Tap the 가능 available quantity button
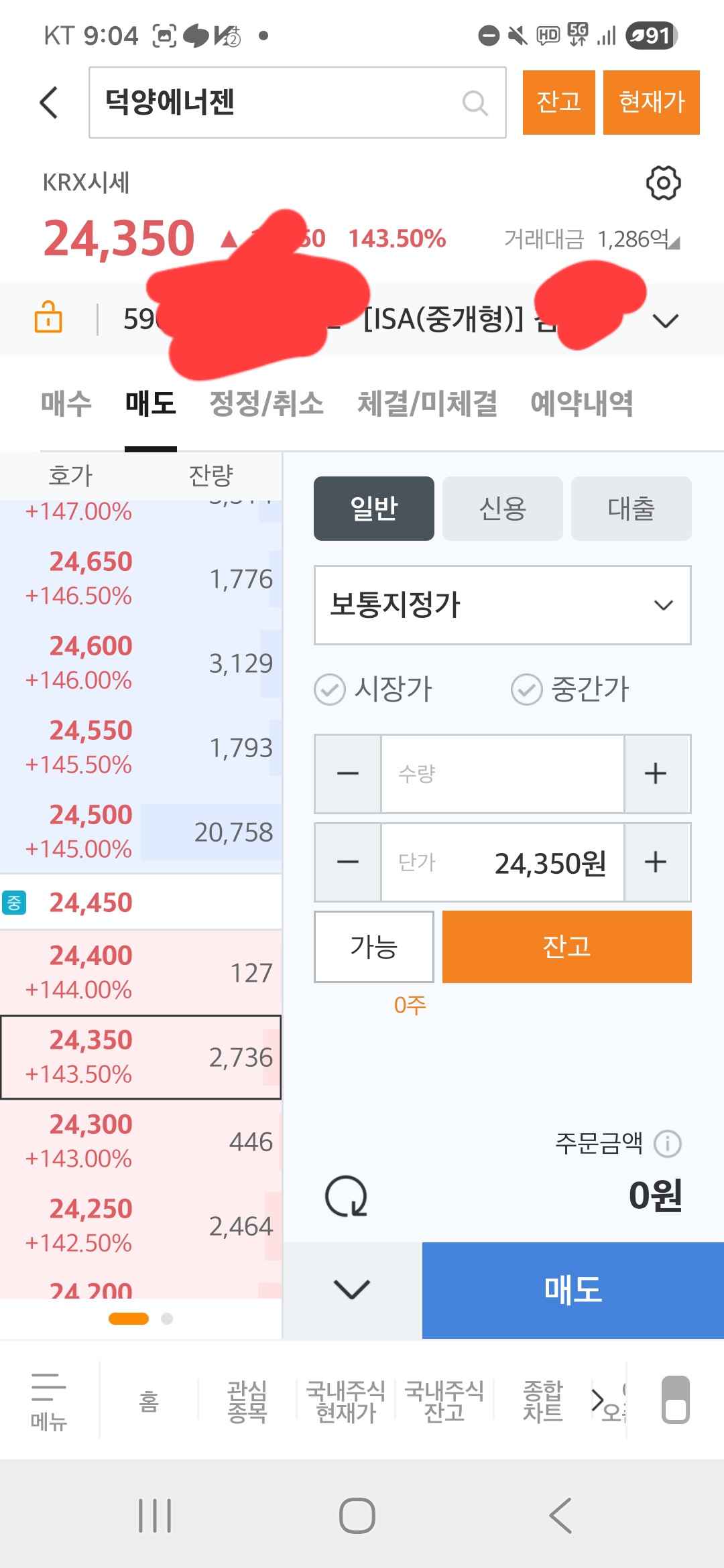Image resolution: width=724 pixels, height=1568 pixels. point(373,947)
